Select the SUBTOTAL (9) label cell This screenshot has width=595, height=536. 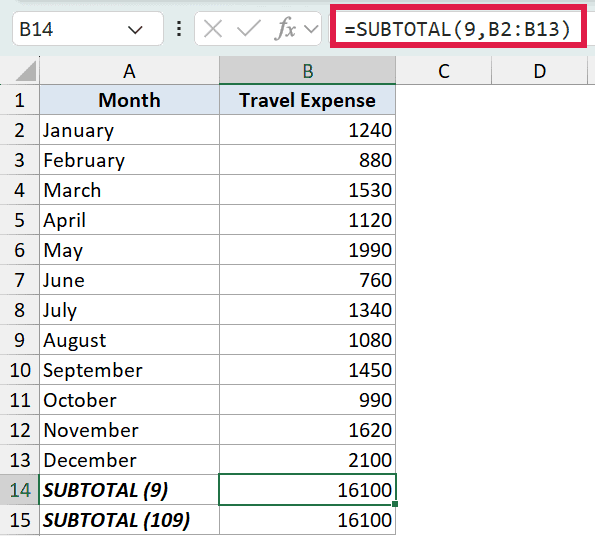(129, 490)
